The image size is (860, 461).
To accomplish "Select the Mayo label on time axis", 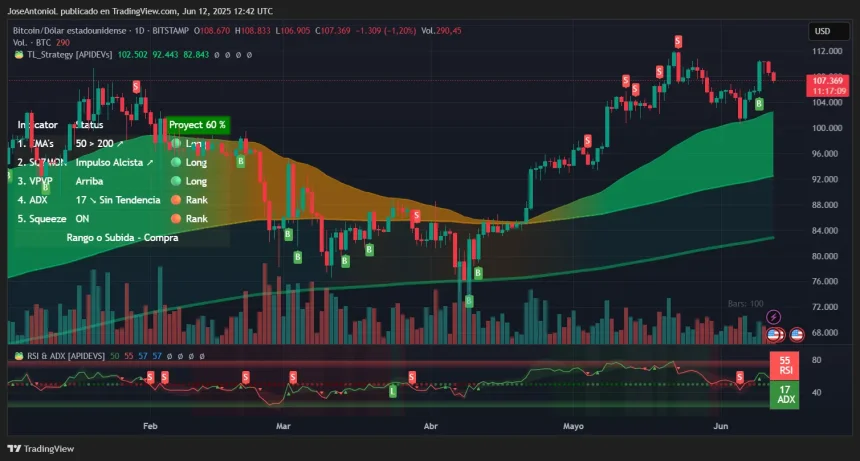I will pyautogui.click(x=573, y=426).
